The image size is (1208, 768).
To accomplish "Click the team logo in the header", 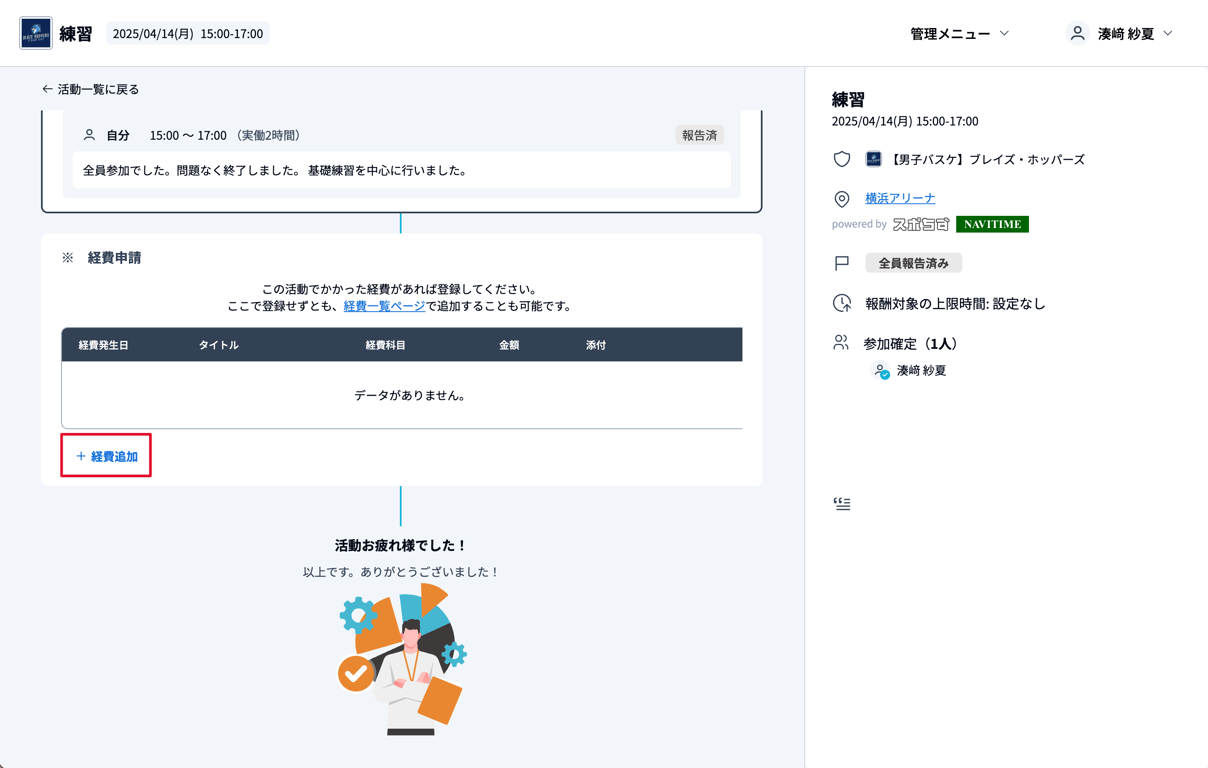I will tap(36, 33).
